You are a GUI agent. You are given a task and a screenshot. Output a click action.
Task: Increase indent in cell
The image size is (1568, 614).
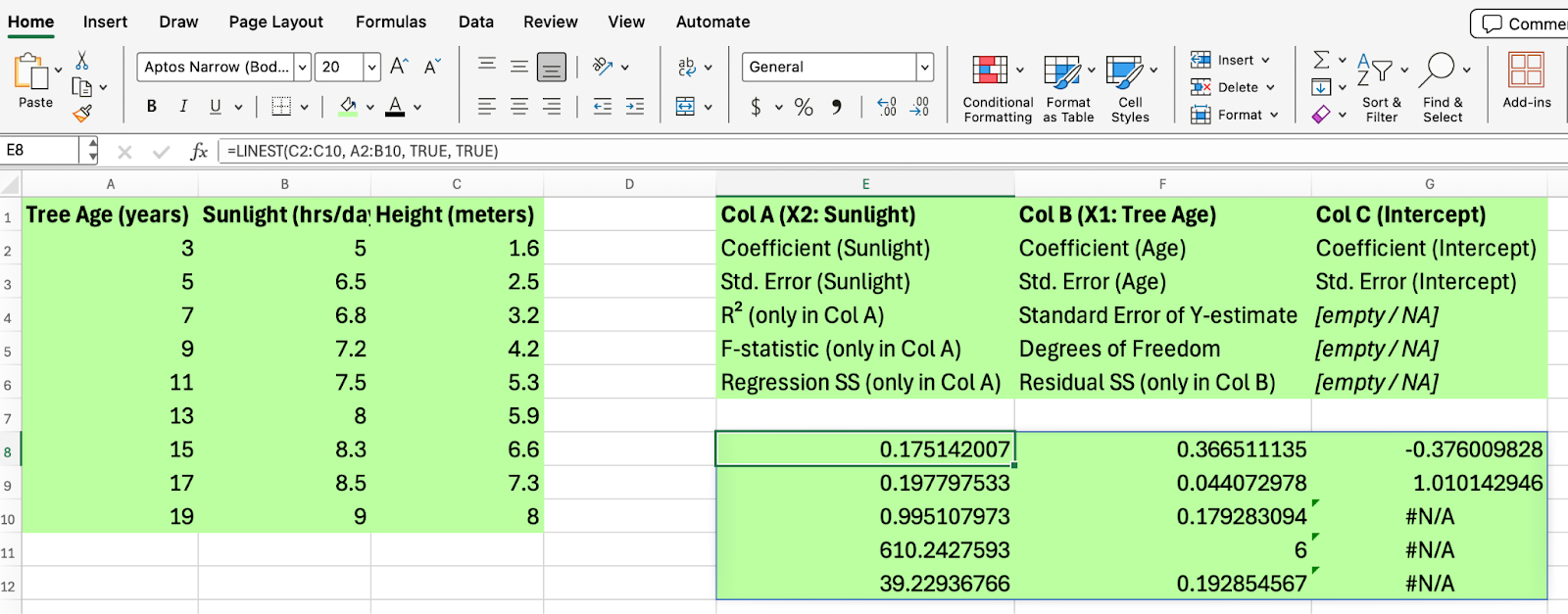635,106
